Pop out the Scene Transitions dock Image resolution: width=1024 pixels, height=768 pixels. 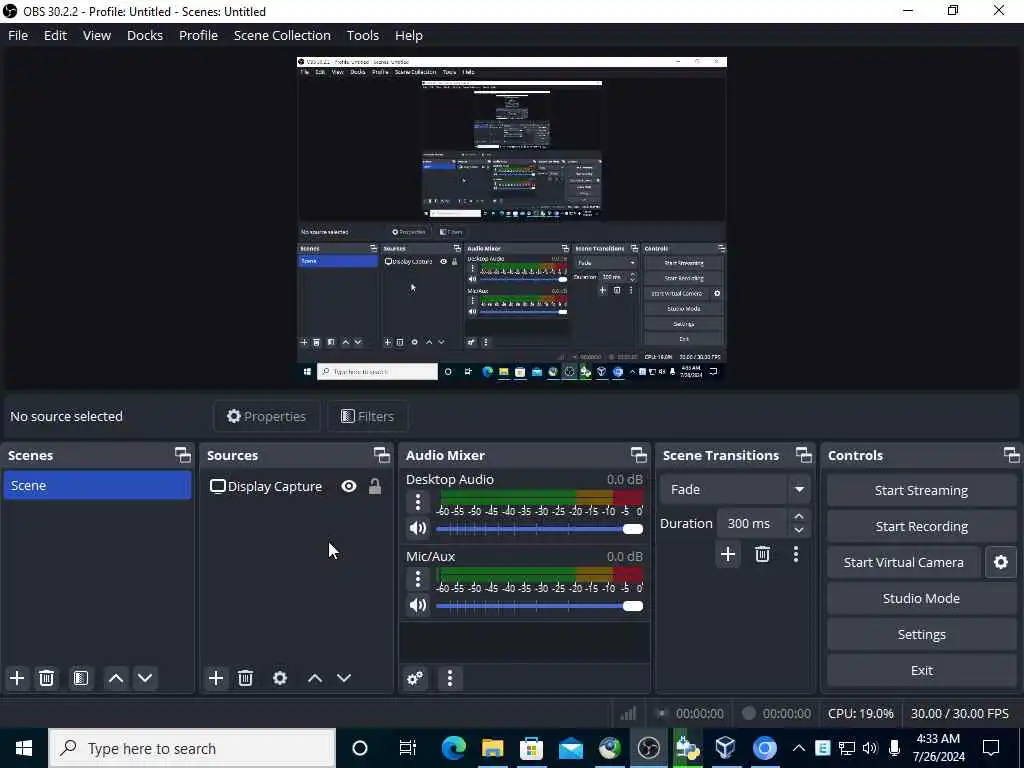pos(804,455)
